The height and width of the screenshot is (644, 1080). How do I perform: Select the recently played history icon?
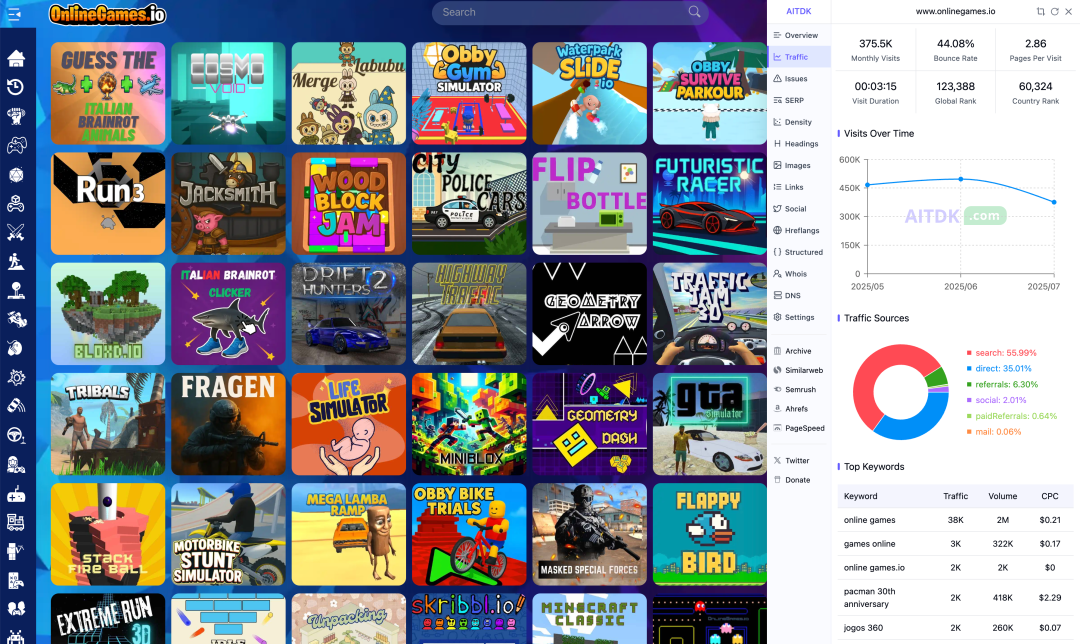[17, 88]
